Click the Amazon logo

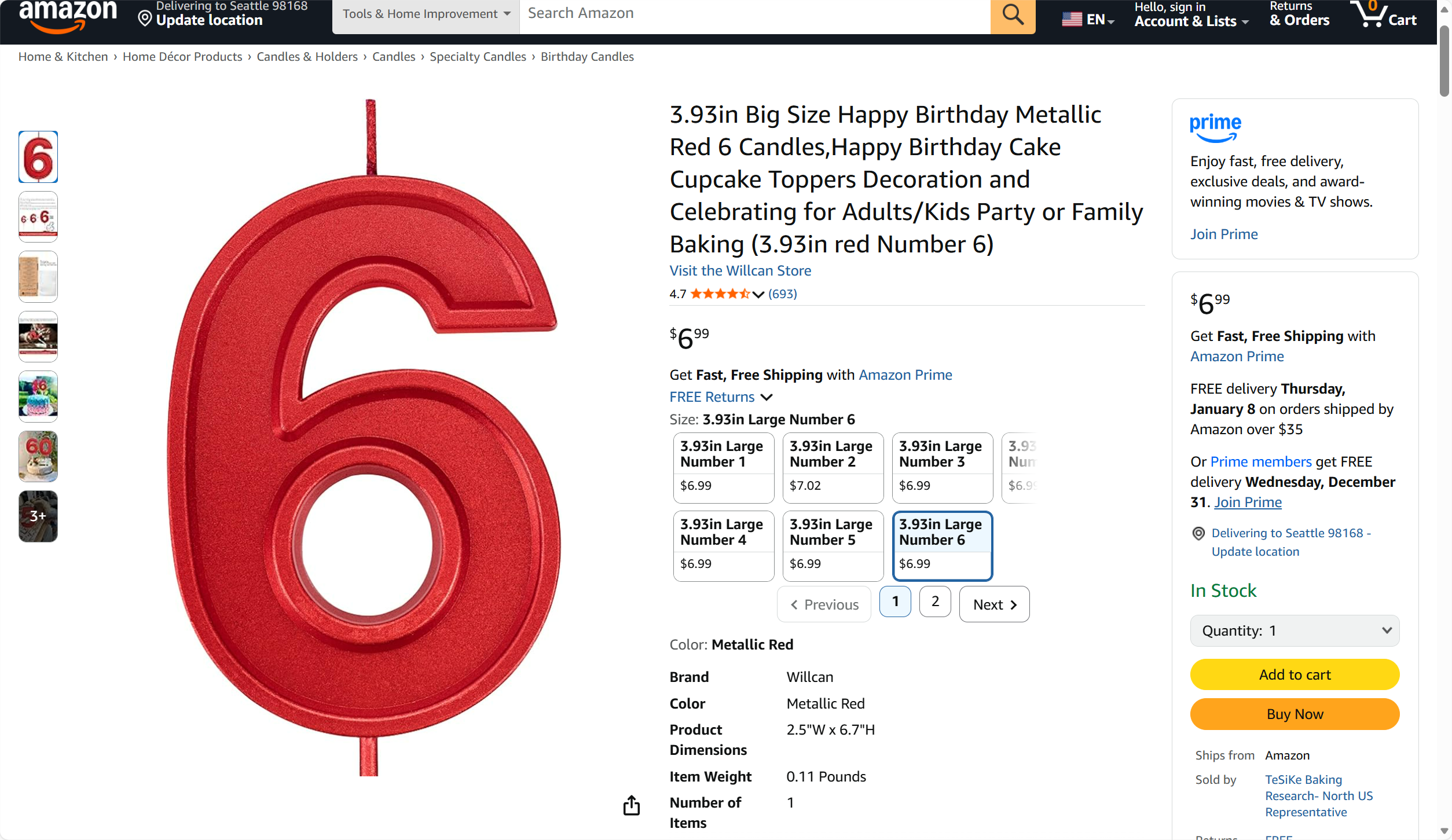[x=68, y=15]
